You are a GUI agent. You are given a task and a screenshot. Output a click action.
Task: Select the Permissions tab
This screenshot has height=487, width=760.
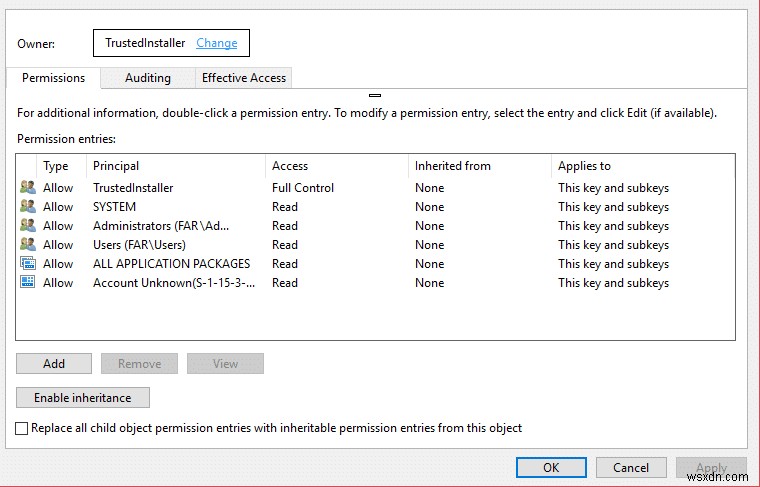54,77
